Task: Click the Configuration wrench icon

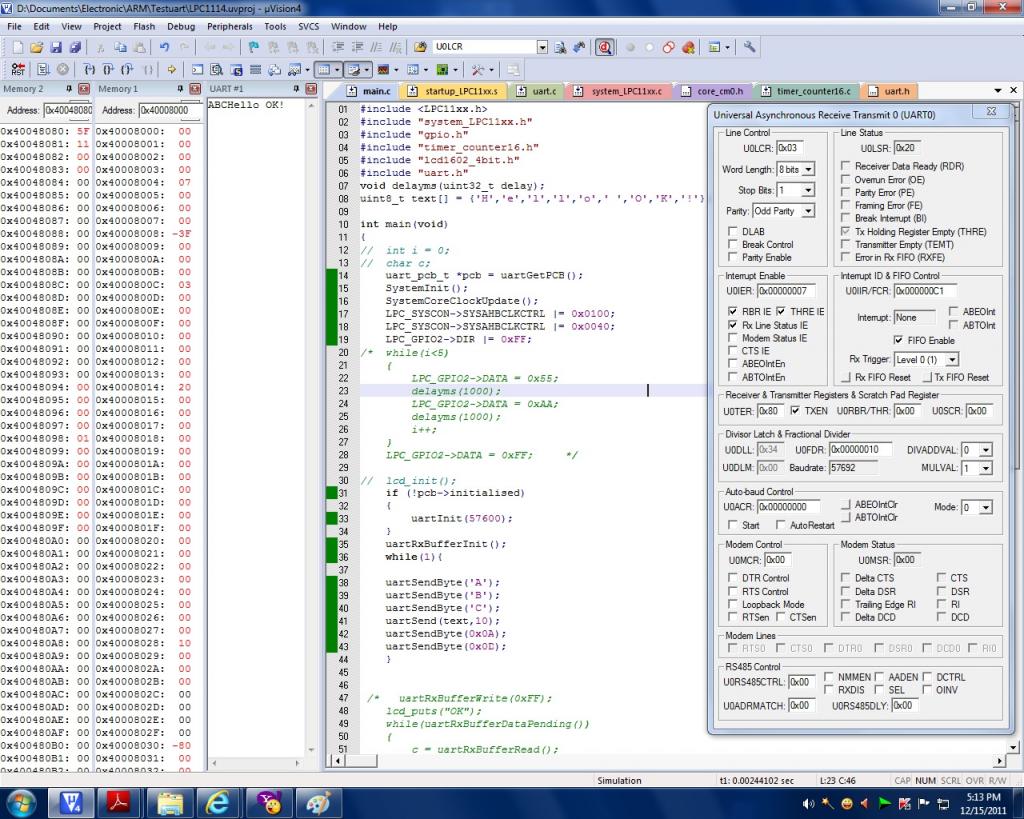Action: coord(749,47)
